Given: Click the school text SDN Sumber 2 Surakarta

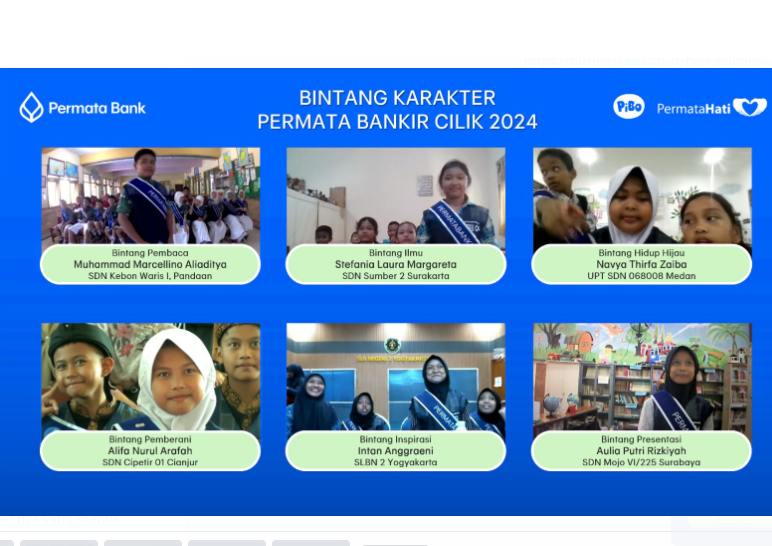Looking at the screenshot, I should coord(396,276).
